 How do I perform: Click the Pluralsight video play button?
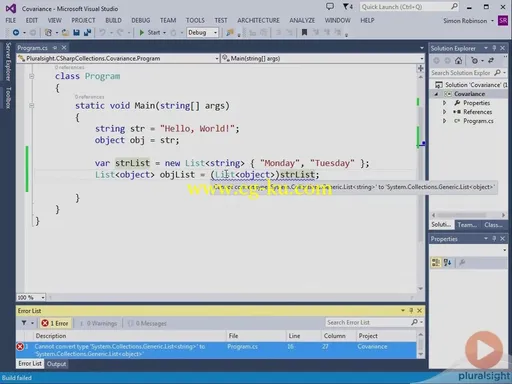[x=484, y=350]
